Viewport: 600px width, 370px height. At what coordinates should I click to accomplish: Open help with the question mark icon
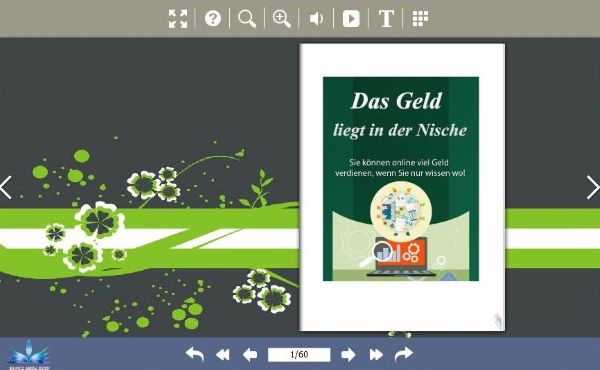click(x=213, y=18)
